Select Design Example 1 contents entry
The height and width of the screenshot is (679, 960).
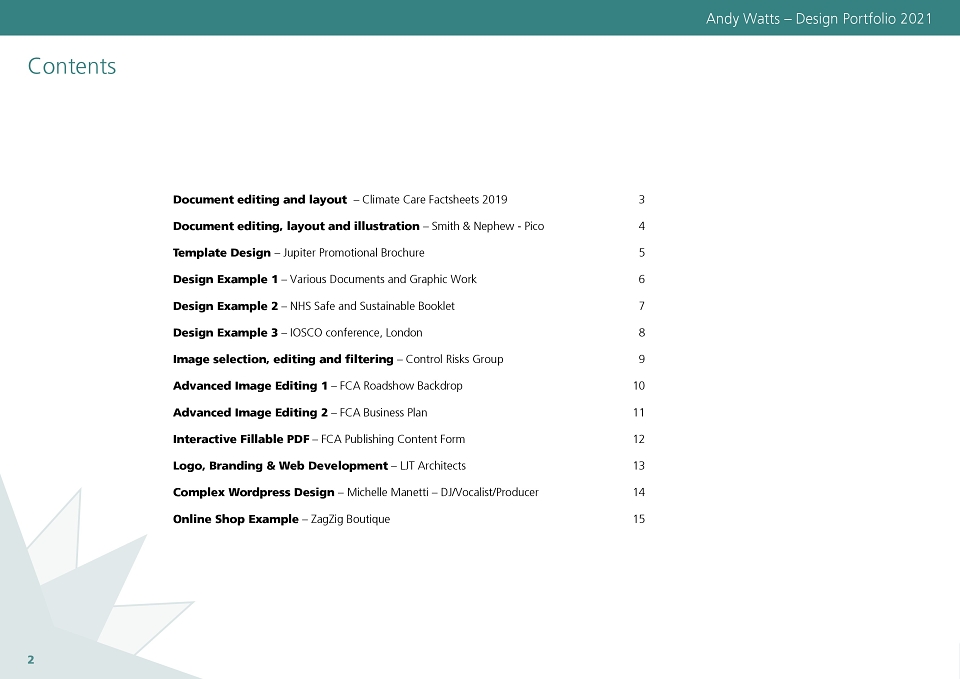pyautogui.click(x=324, y=279)
